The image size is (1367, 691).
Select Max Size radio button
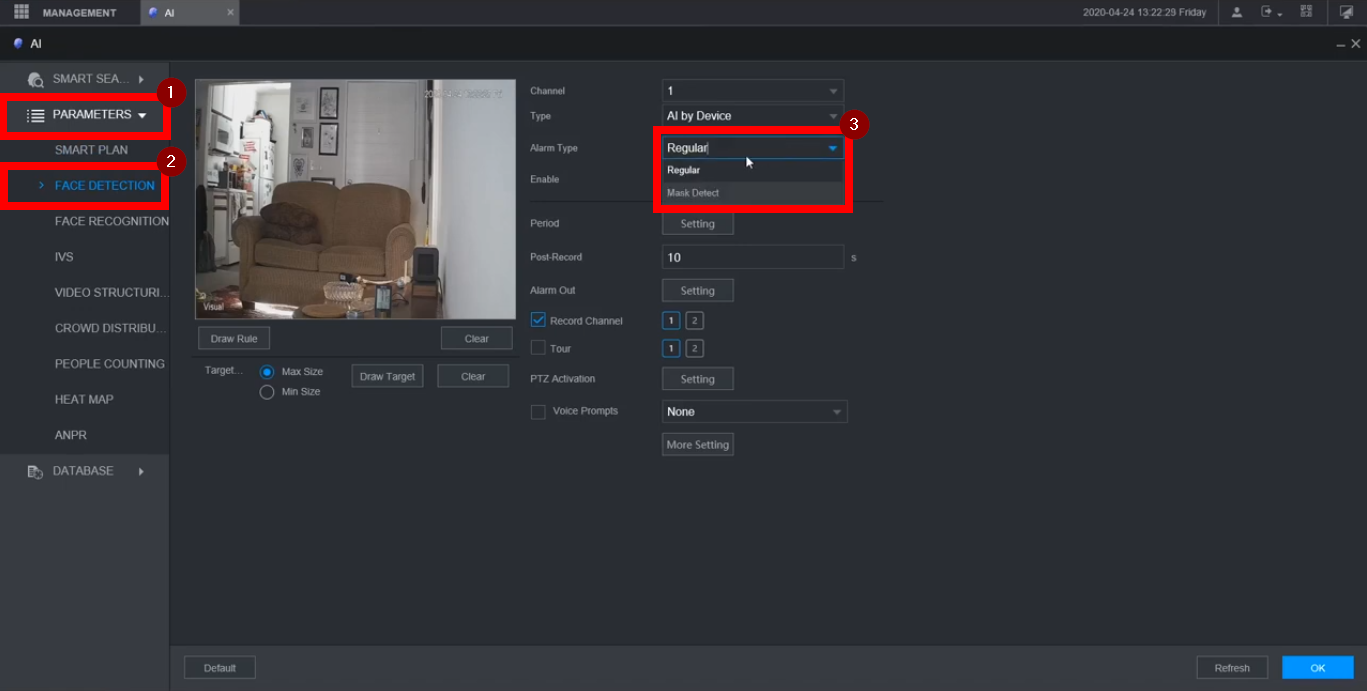267,372
